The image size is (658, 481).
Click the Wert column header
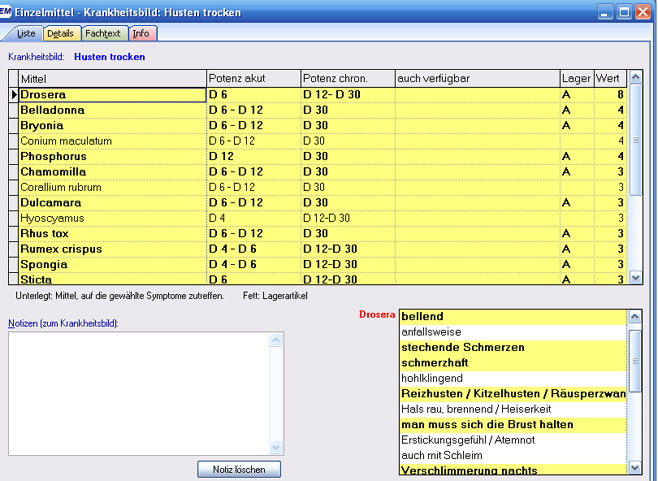(609, 78)
